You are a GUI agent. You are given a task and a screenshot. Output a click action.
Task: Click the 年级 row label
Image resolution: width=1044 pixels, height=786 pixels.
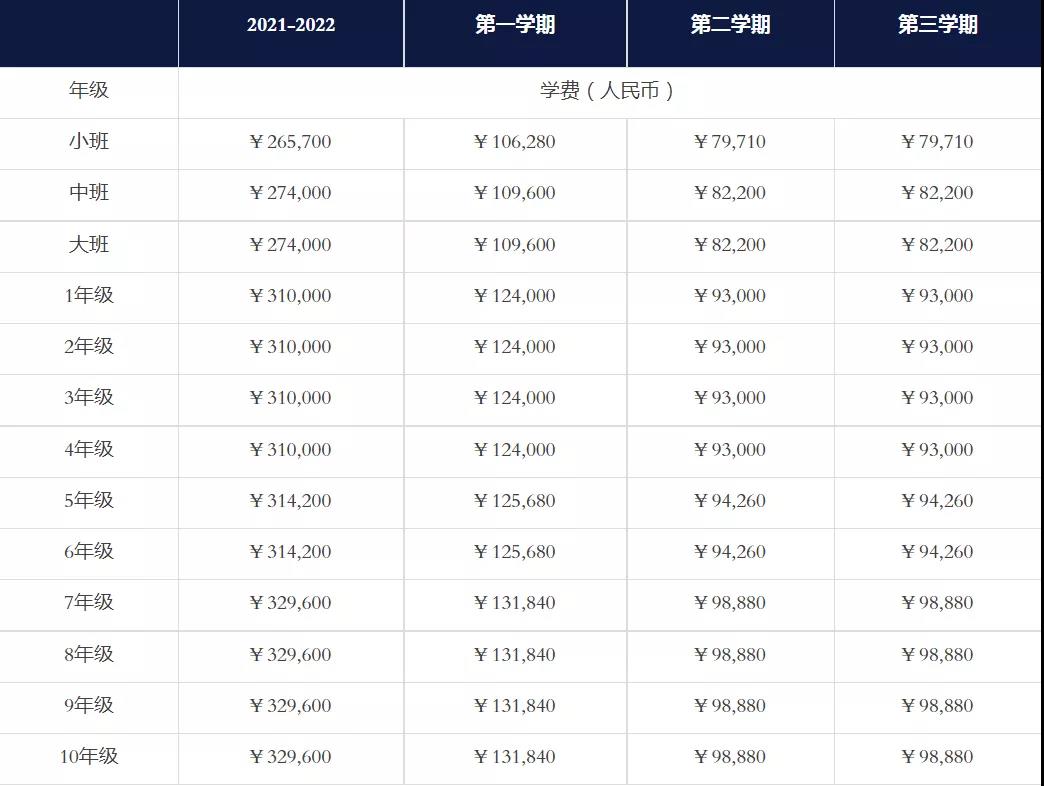[89, 90]
